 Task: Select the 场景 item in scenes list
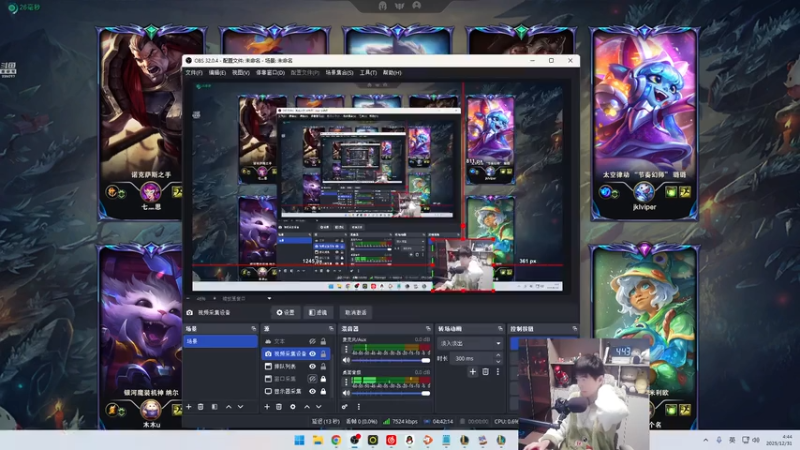coord(220,341)
